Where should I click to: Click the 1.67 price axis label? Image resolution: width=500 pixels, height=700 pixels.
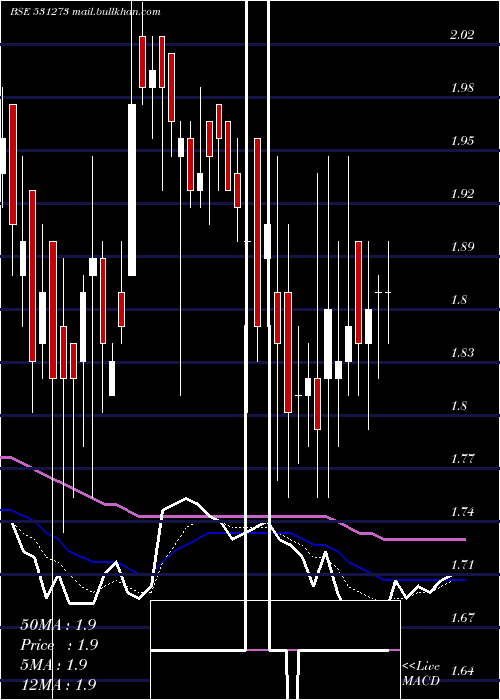point(462,618)
